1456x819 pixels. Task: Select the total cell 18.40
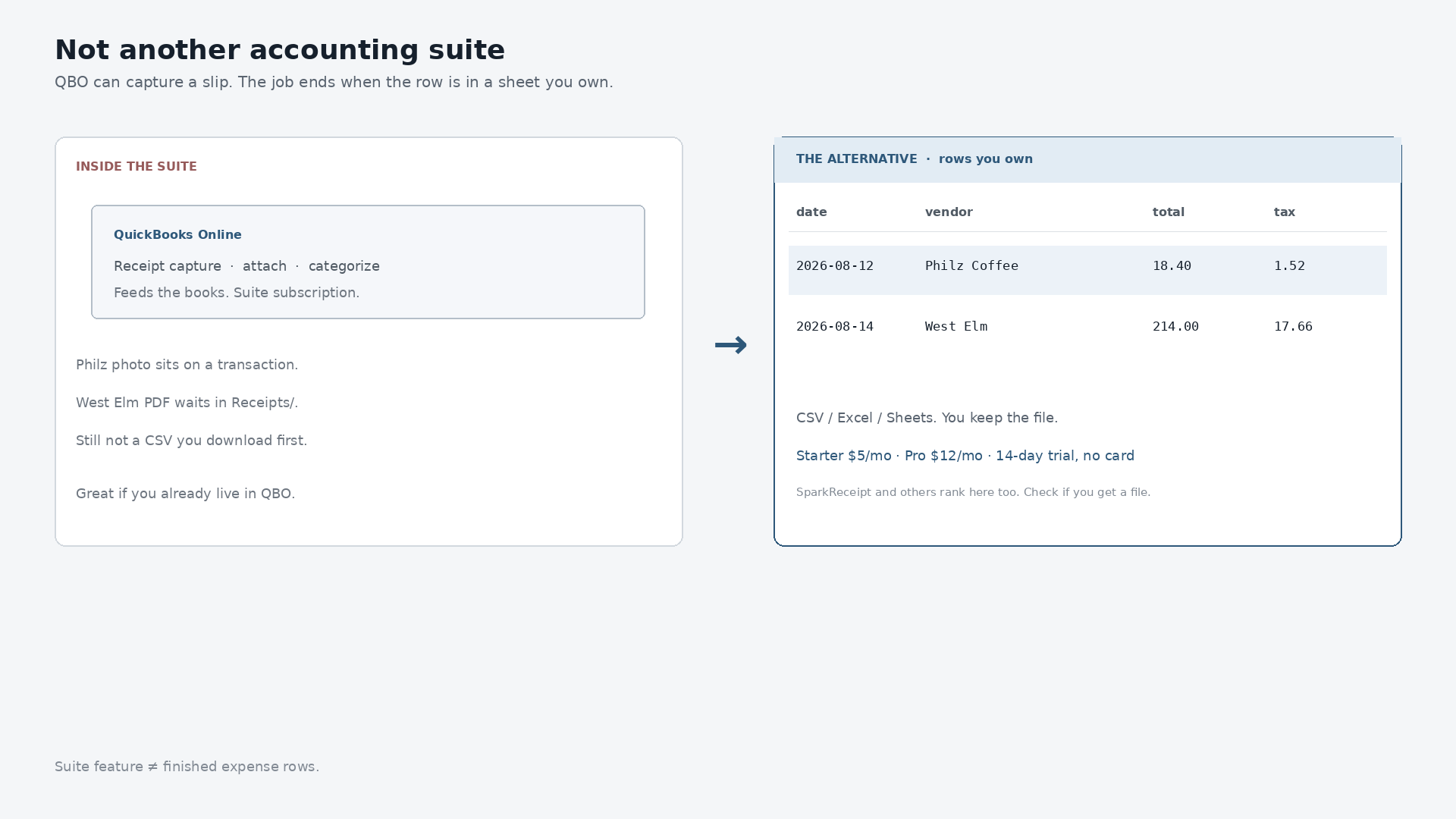pyautogui.click(x=1172, y=266)
